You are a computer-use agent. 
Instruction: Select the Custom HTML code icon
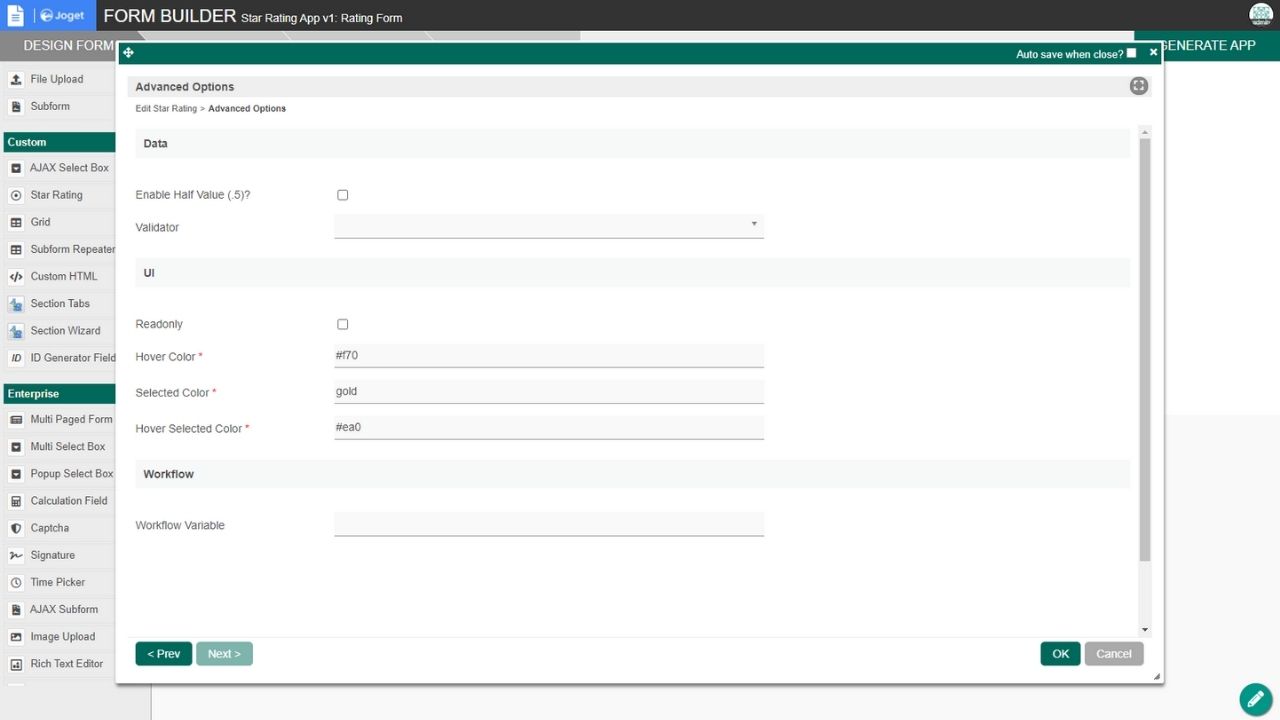coord(16,277)
